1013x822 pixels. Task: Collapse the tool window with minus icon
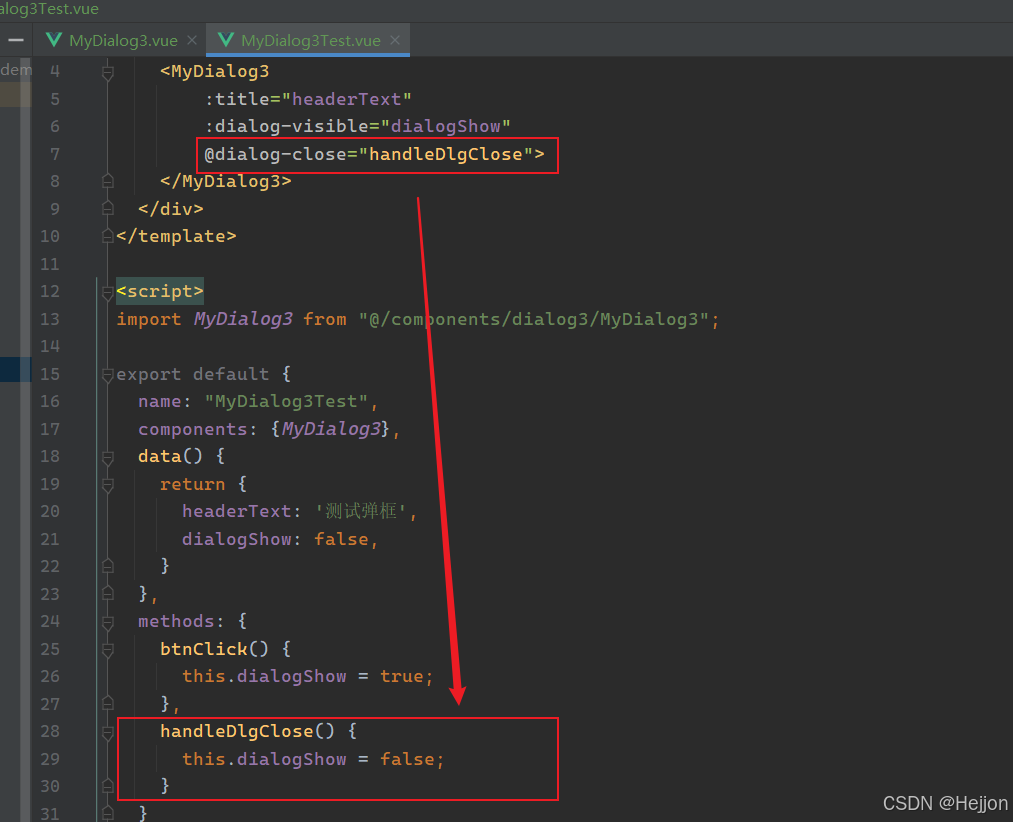[16, 40]
